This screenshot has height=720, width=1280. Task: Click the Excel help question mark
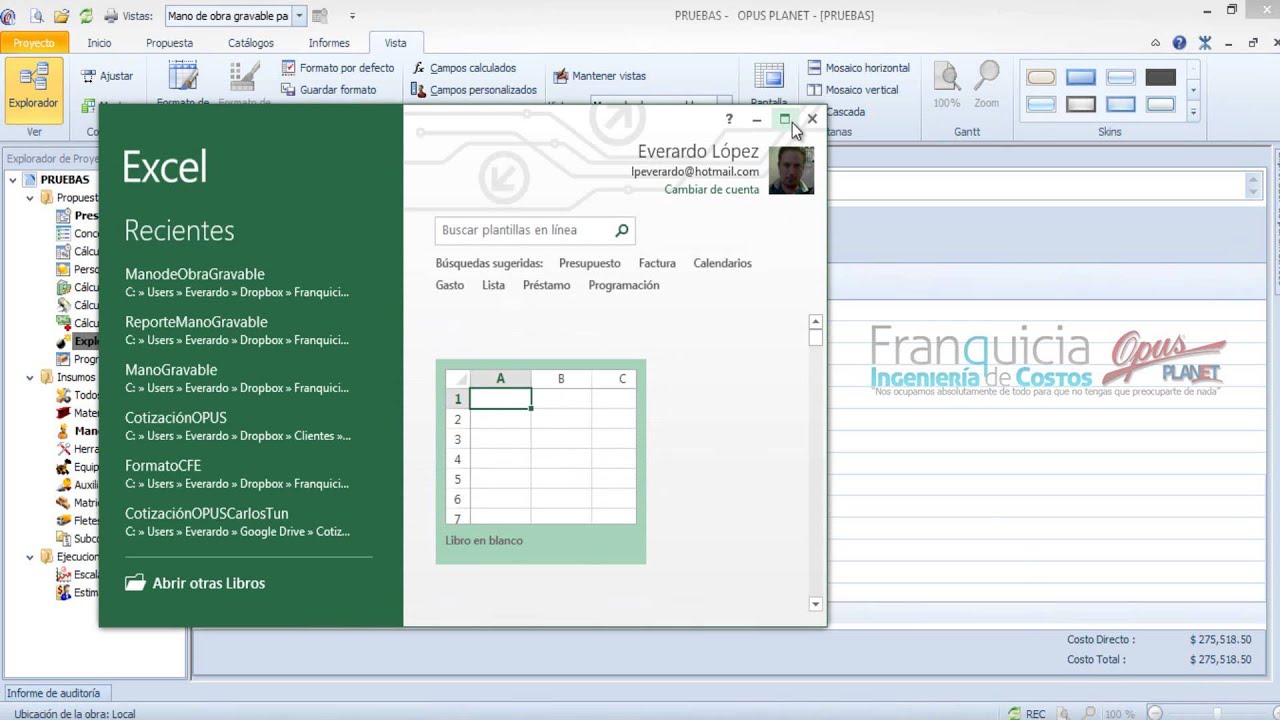729,119
